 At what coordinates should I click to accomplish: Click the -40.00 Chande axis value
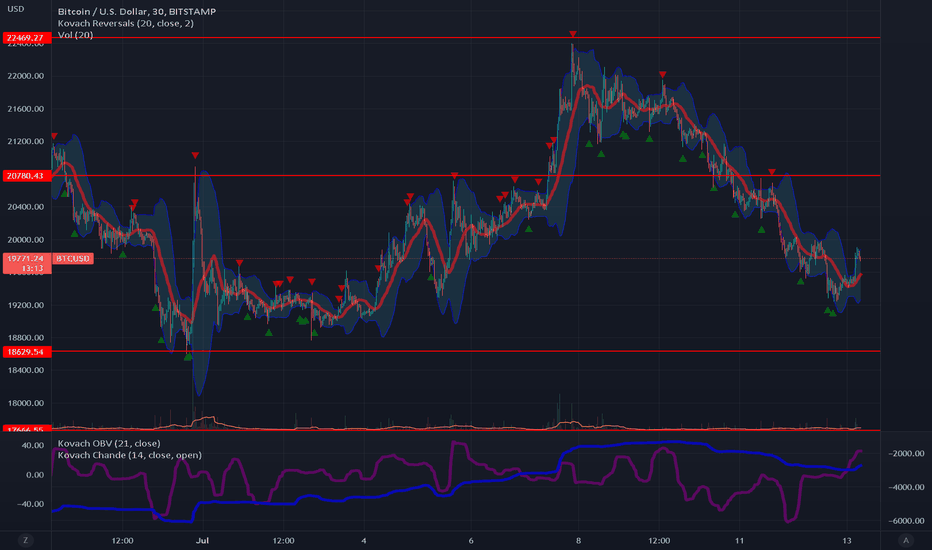(x=31, y=504)
